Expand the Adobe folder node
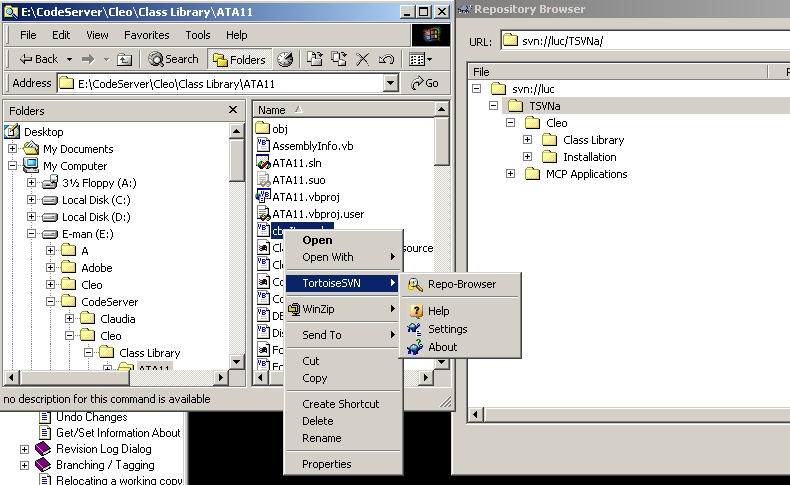The image size is (790, 485). click(50, 267)
